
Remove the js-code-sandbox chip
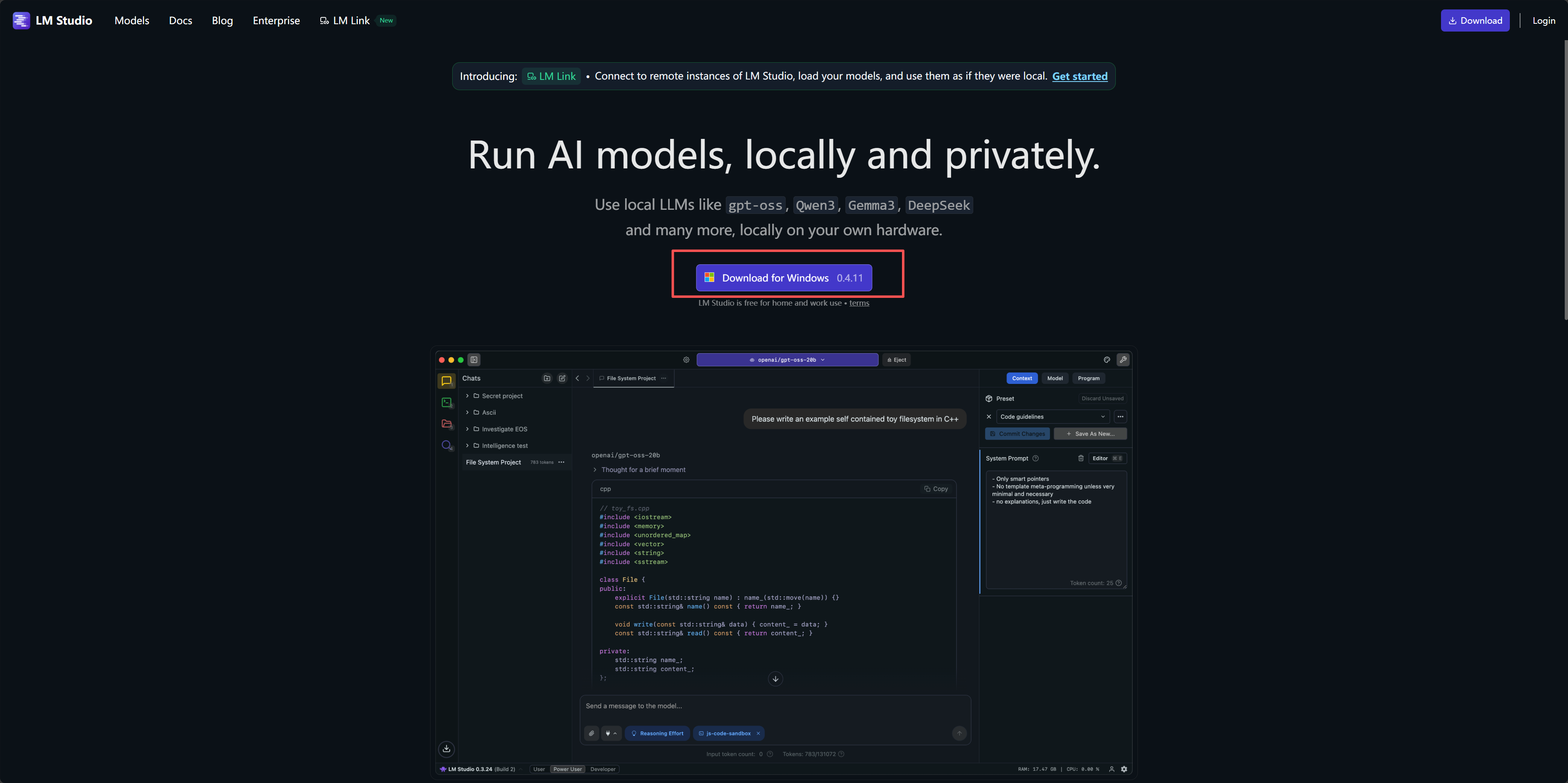tap(759, 734)
